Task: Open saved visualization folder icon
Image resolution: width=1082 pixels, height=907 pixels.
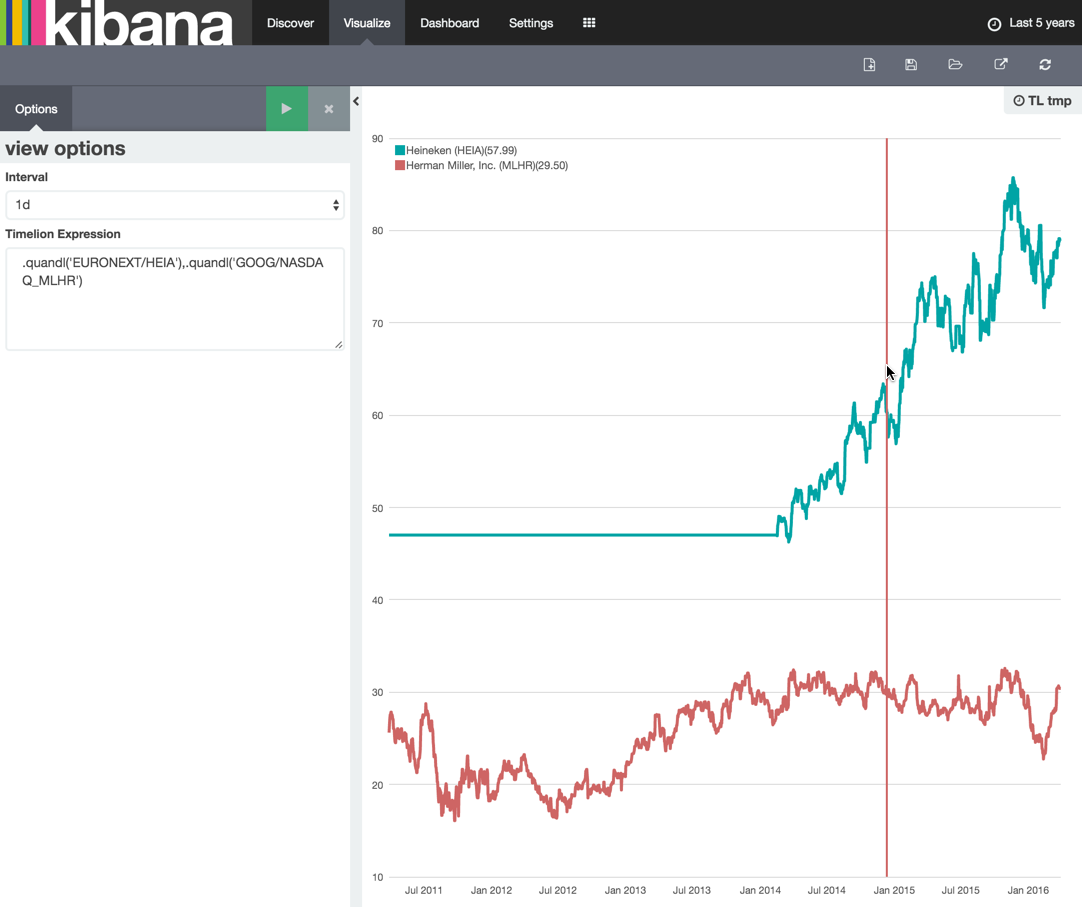Action: 955,65
